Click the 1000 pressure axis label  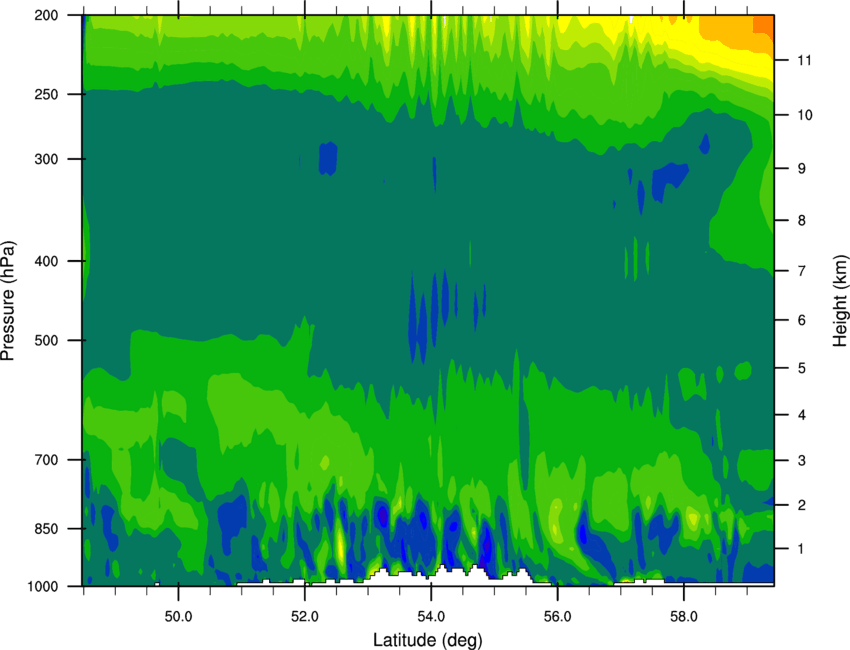(x=42, y=587)
